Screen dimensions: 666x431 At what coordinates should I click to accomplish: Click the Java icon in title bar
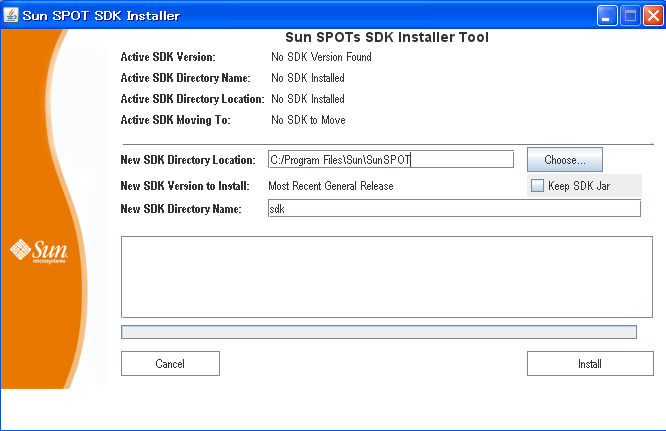11,15
